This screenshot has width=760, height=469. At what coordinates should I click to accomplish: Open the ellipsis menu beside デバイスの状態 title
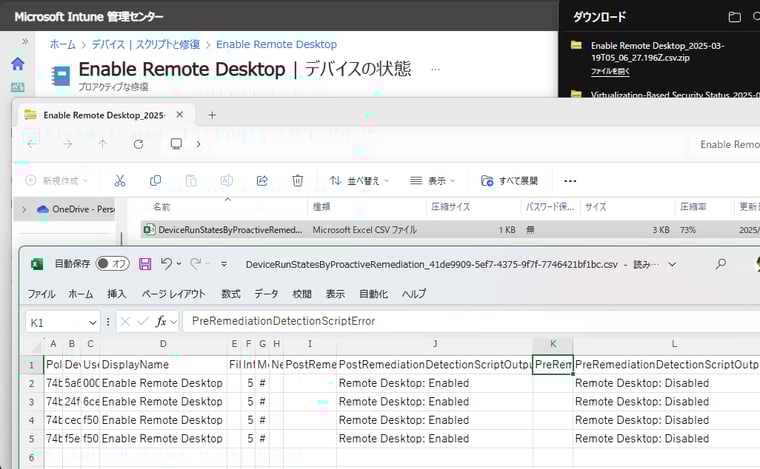[x=435, y=69]
